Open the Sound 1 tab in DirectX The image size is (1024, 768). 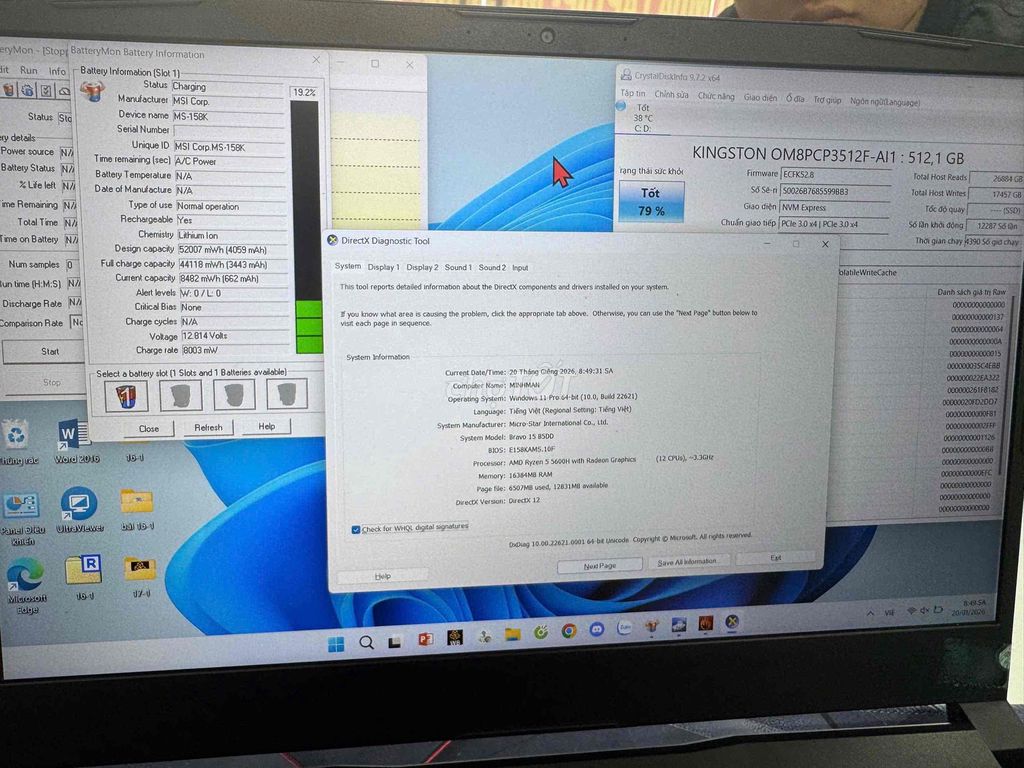(458, 267)
